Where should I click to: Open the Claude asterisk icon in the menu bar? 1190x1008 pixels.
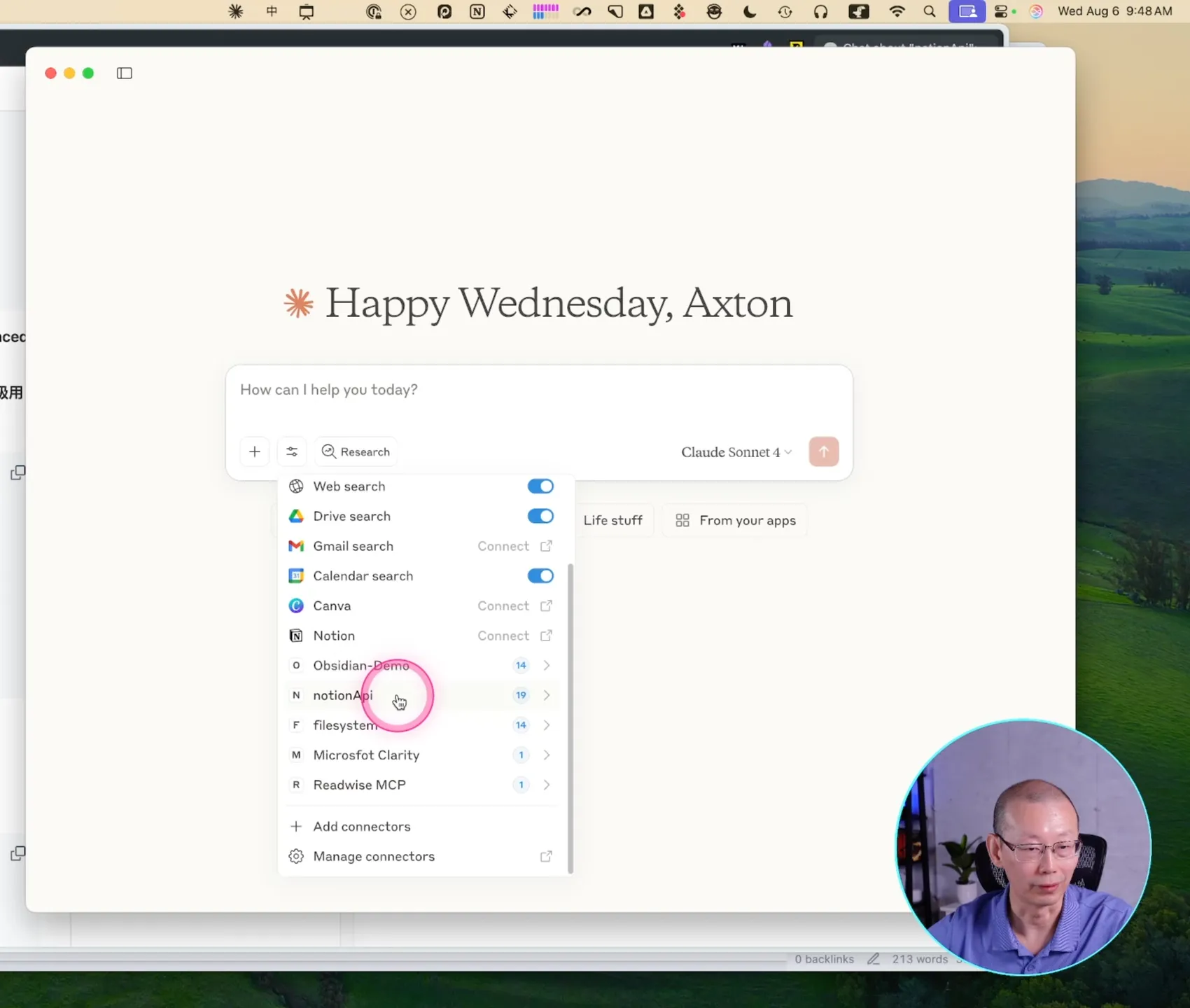click(x=236, y=11)
